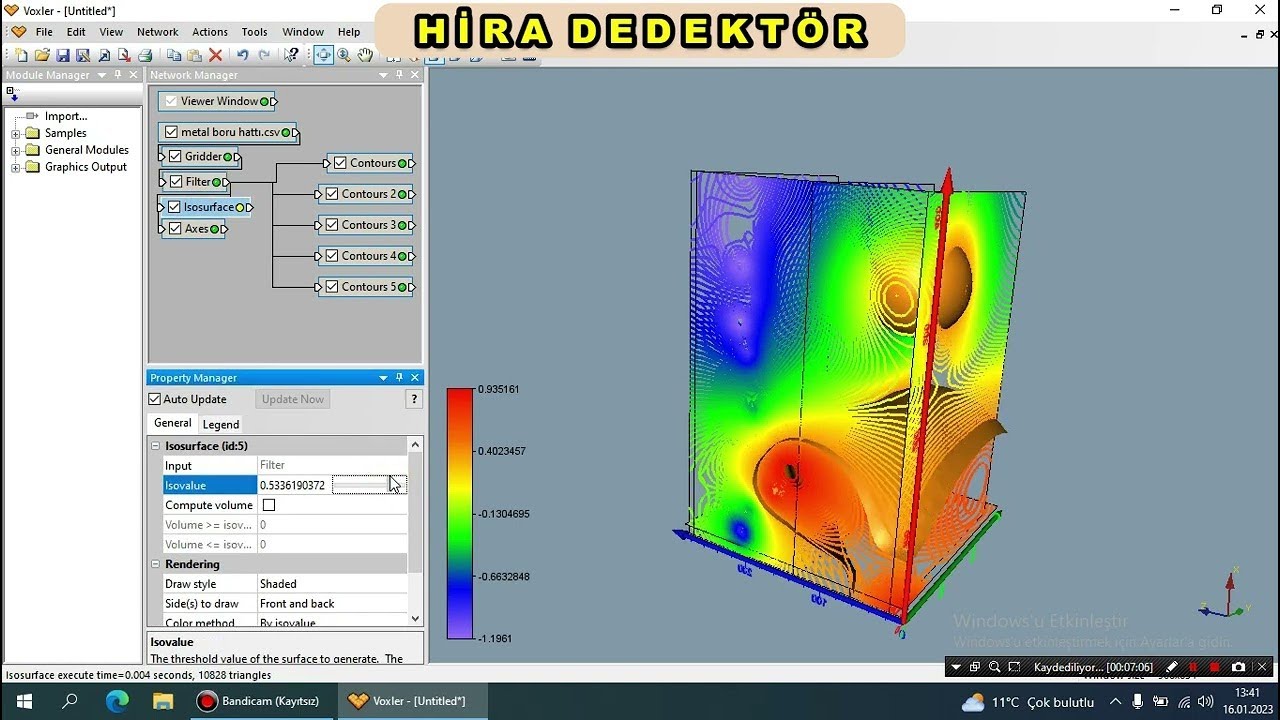Select the Zoom magnifier tool
Viewport: 1280px width, 720px height.
coord(344,55)
